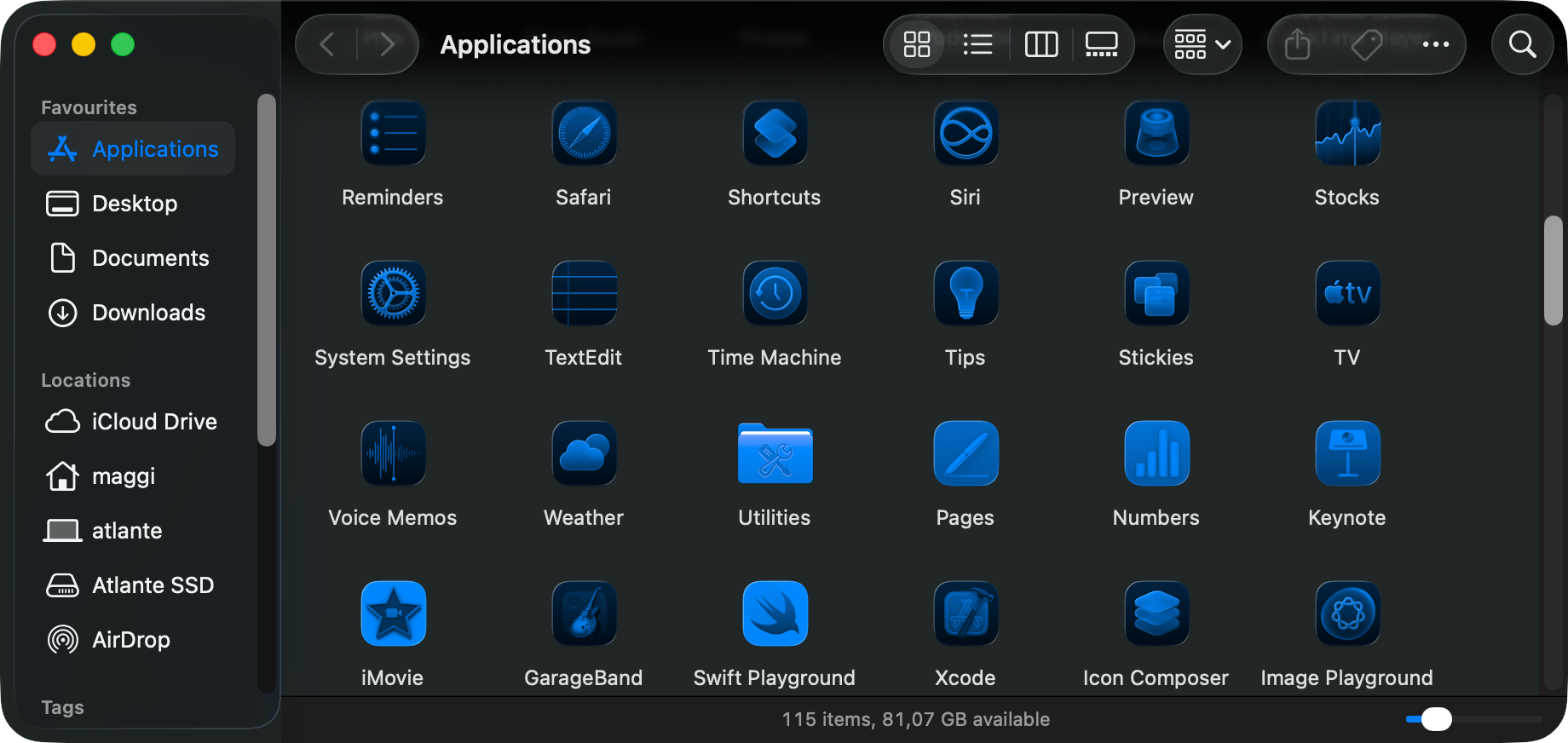Image resolution: width=1568 pixels, height=743 pixels.
Task: Select the Pages app icon
Action: (966, 453)
